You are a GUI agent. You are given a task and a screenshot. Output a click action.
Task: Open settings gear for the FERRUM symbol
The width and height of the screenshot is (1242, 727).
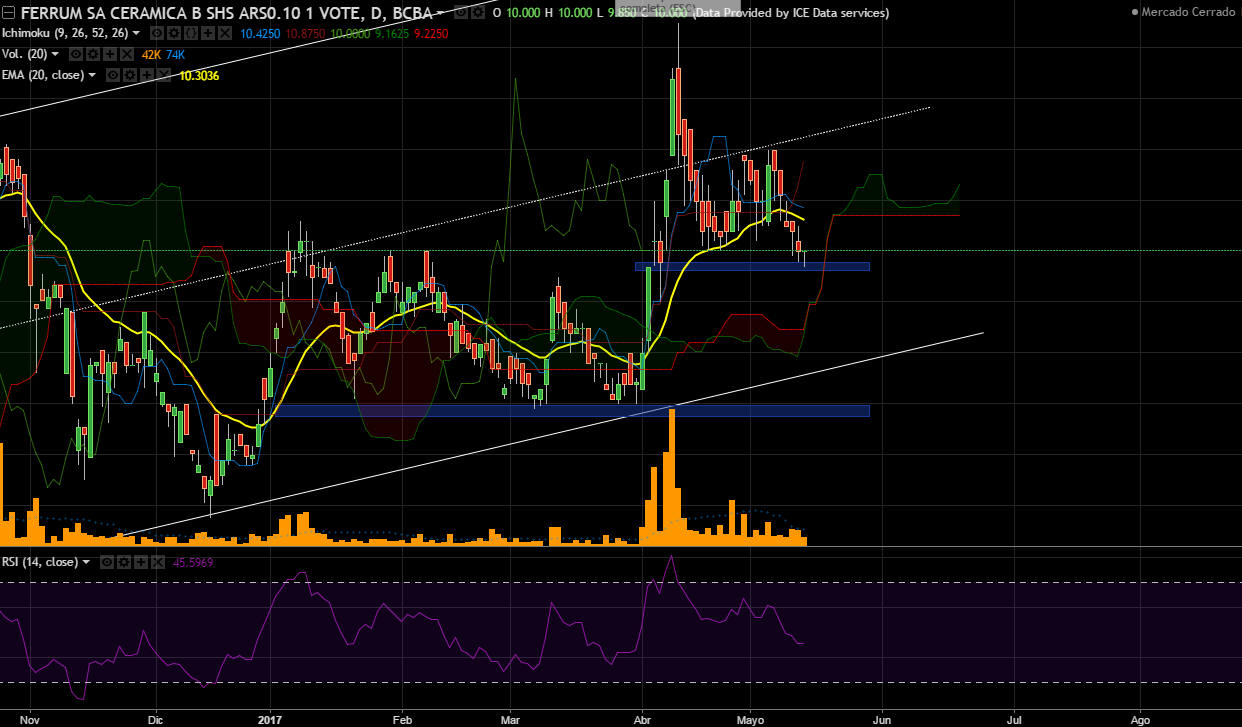pos(478,13)
